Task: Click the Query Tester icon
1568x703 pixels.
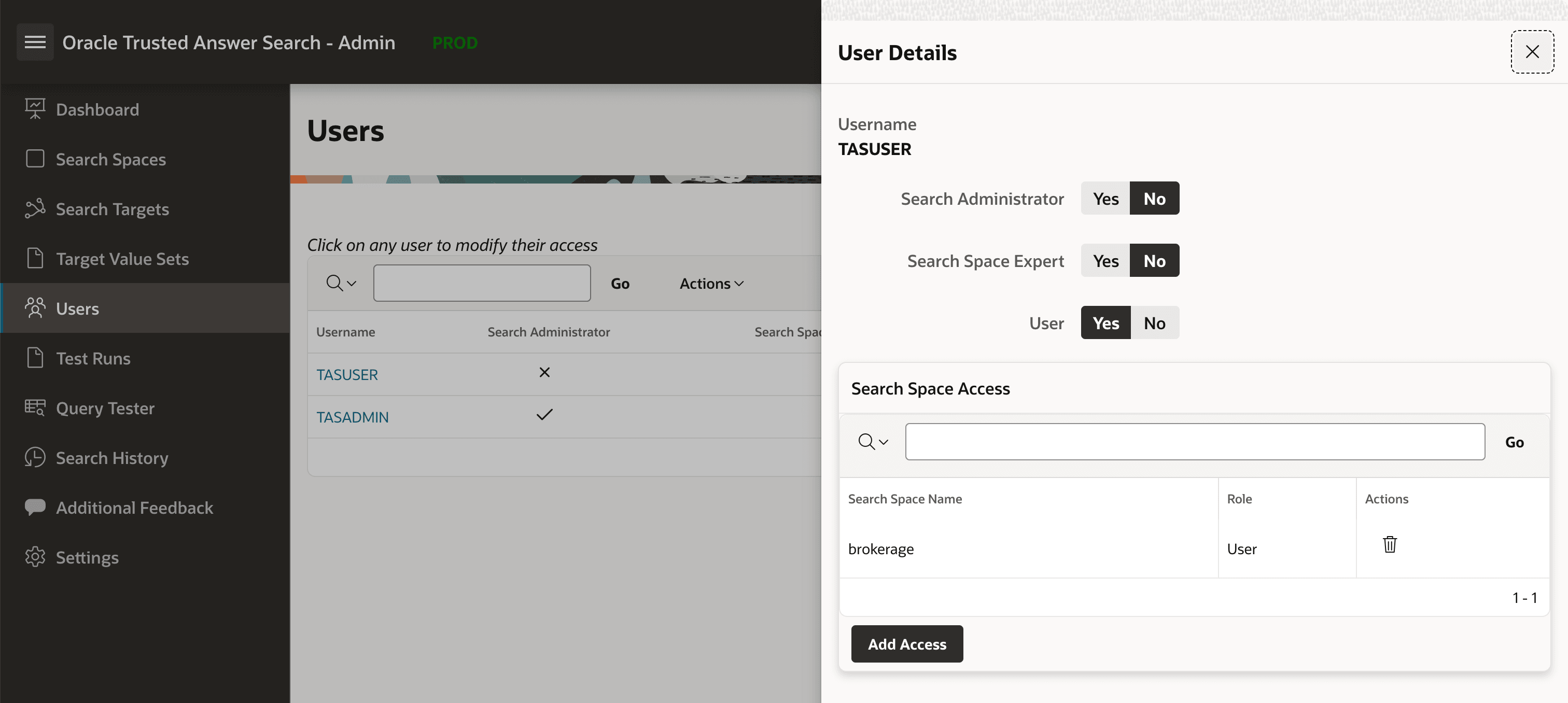Action: [x=35, y=408]
